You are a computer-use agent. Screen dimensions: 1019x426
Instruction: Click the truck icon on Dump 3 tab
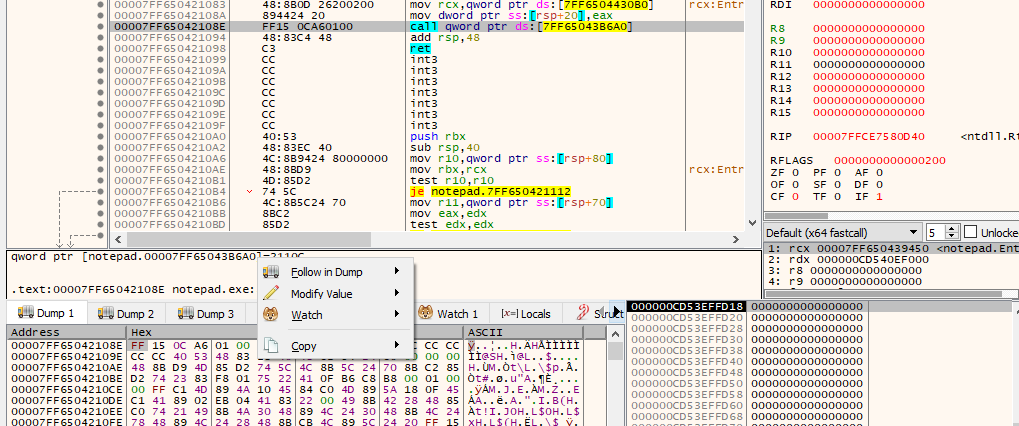[185, 314]
